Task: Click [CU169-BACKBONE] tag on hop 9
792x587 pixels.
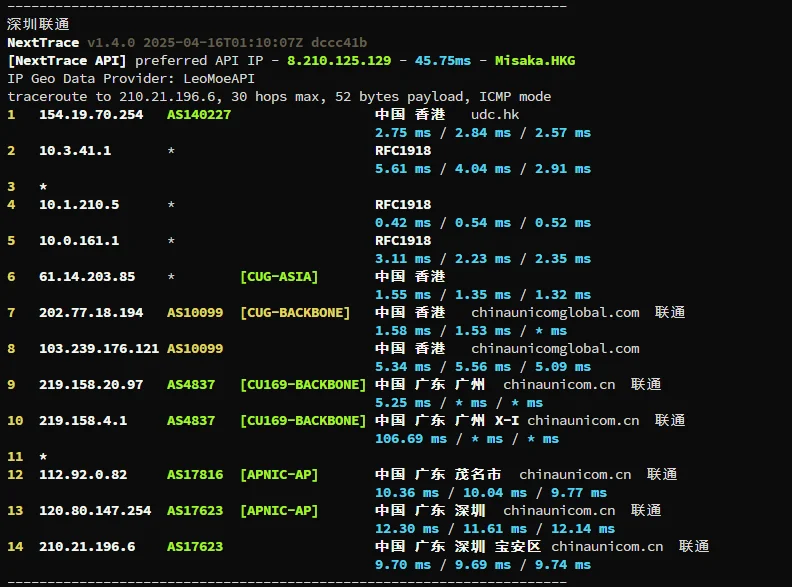Action: point(303,384)
